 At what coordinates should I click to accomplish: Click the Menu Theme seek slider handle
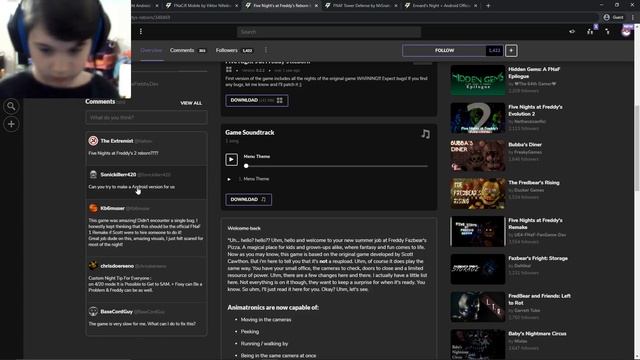pyautogui.click(x=246, y=166)
